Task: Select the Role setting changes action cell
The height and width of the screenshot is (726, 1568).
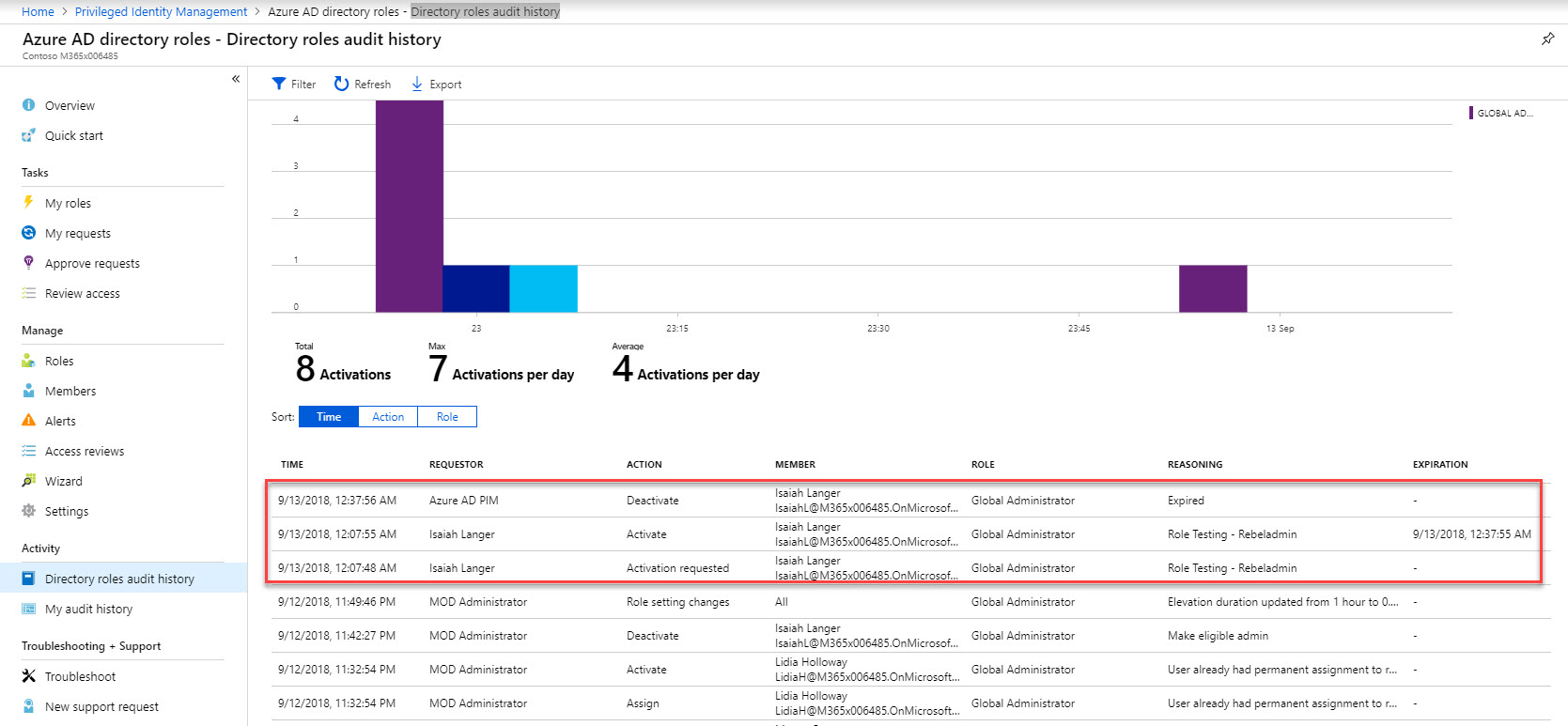Action: coord(677,602)
